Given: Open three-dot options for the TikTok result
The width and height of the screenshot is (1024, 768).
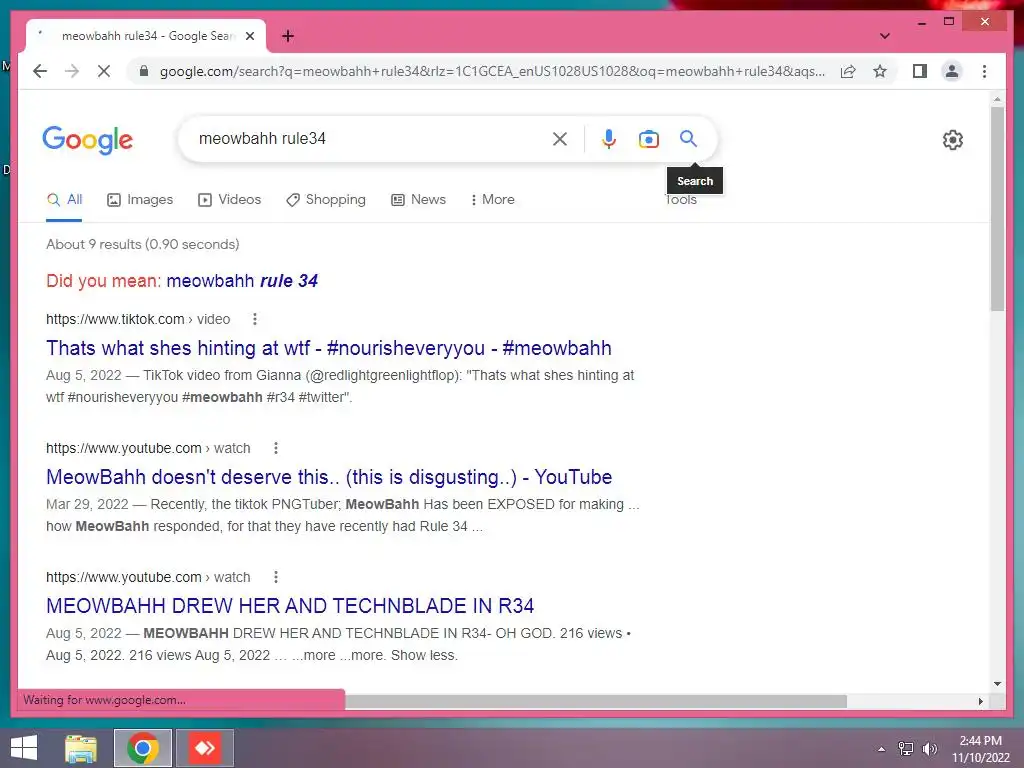Looking at the screenshot, I should click(255, 319).
